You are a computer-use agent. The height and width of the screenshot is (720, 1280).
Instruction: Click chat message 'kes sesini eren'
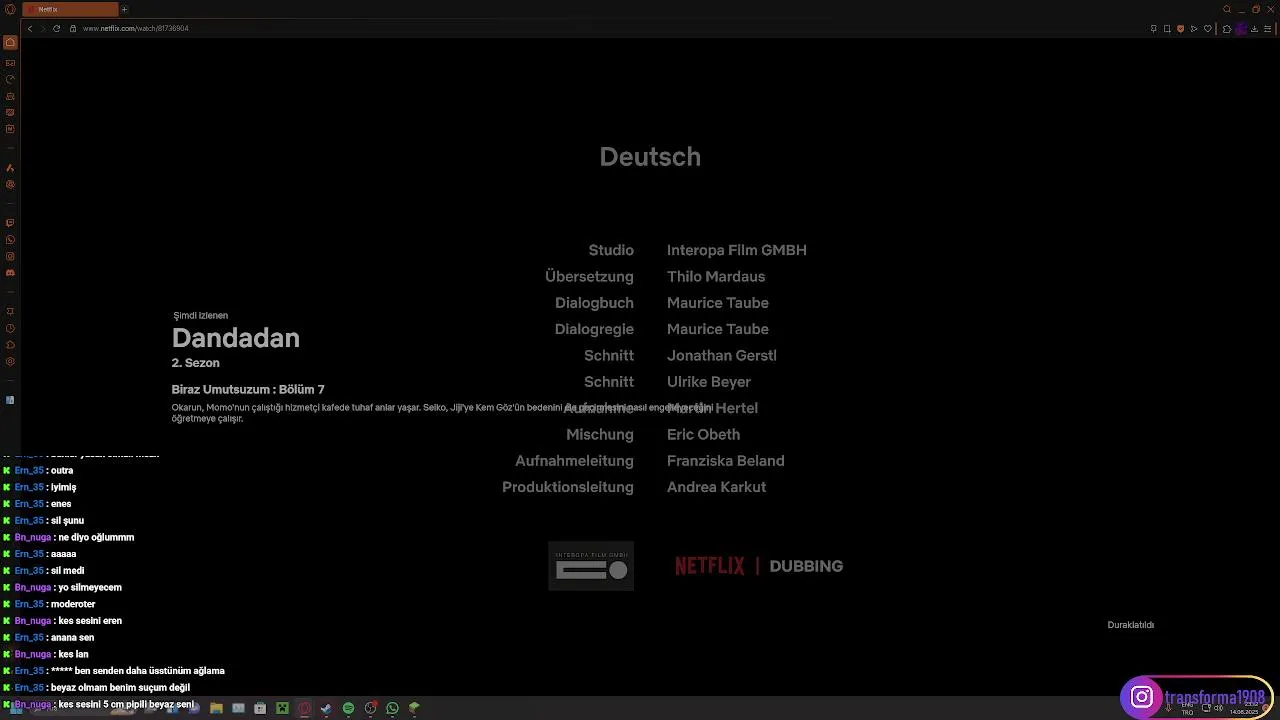[90, 621]
